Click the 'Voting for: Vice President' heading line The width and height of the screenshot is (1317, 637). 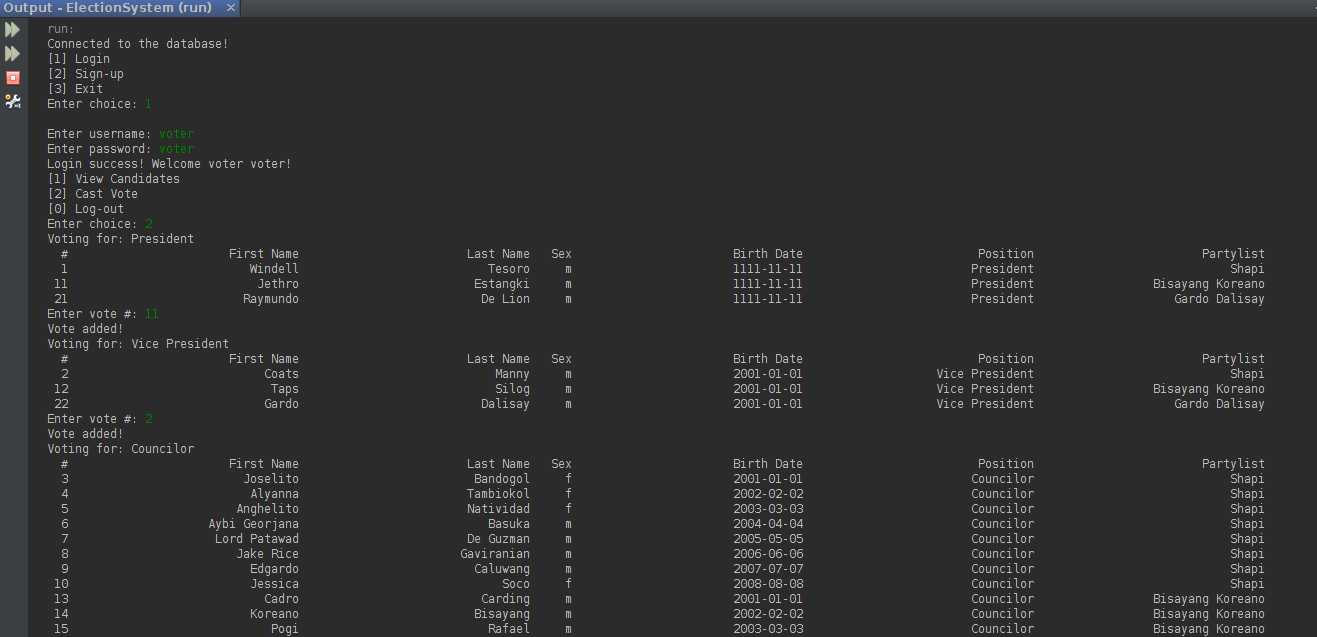[137, 344]
